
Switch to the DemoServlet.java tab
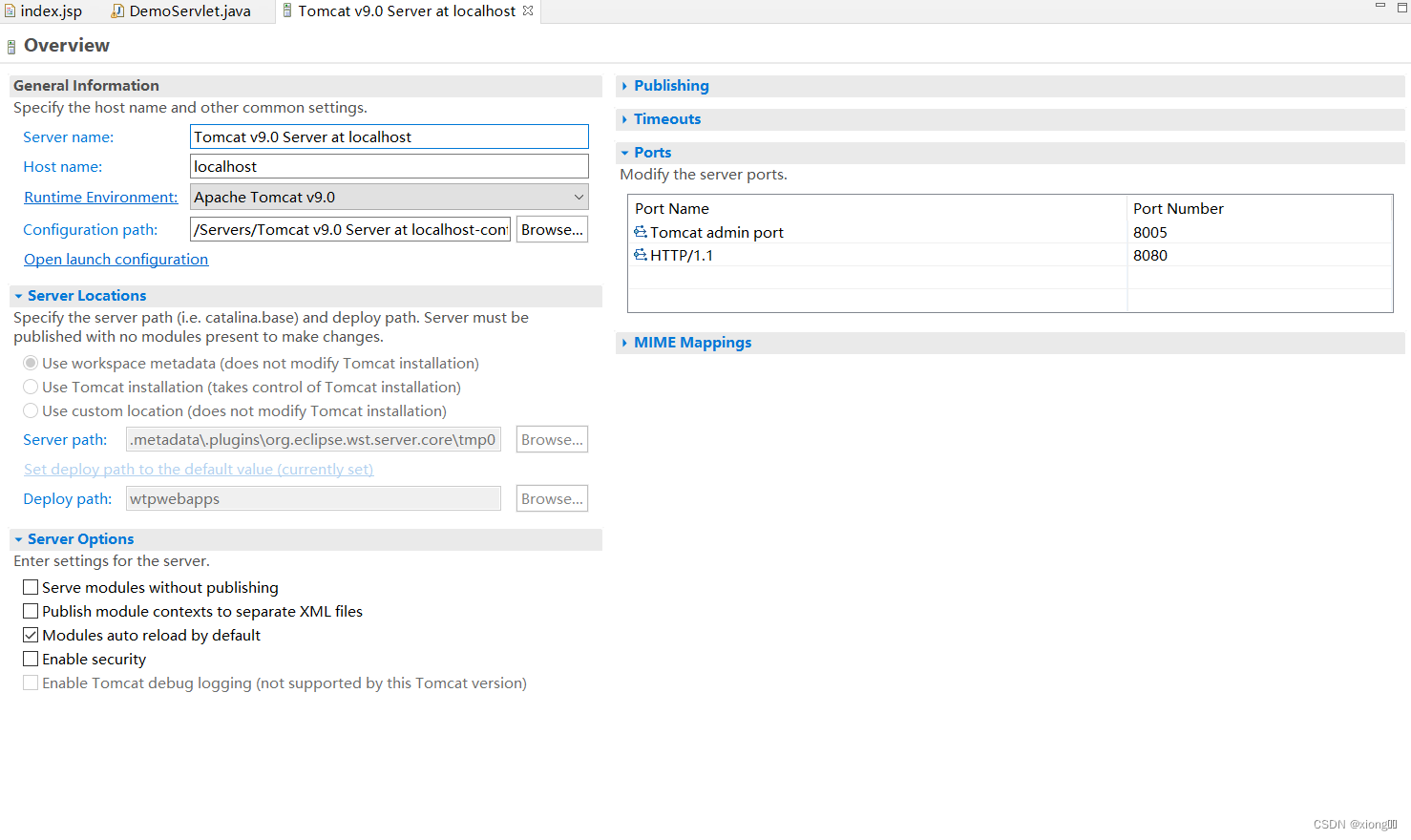click(181, 11)
